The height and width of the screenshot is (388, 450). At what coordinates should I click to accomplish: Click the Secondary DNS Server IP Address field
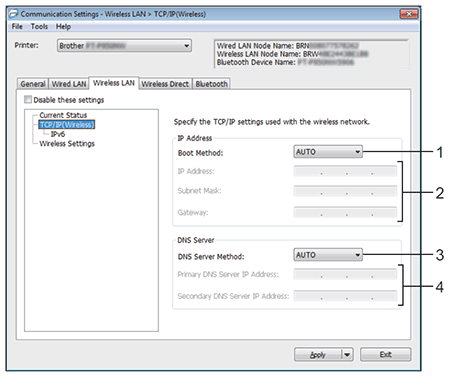click(345, 296)
